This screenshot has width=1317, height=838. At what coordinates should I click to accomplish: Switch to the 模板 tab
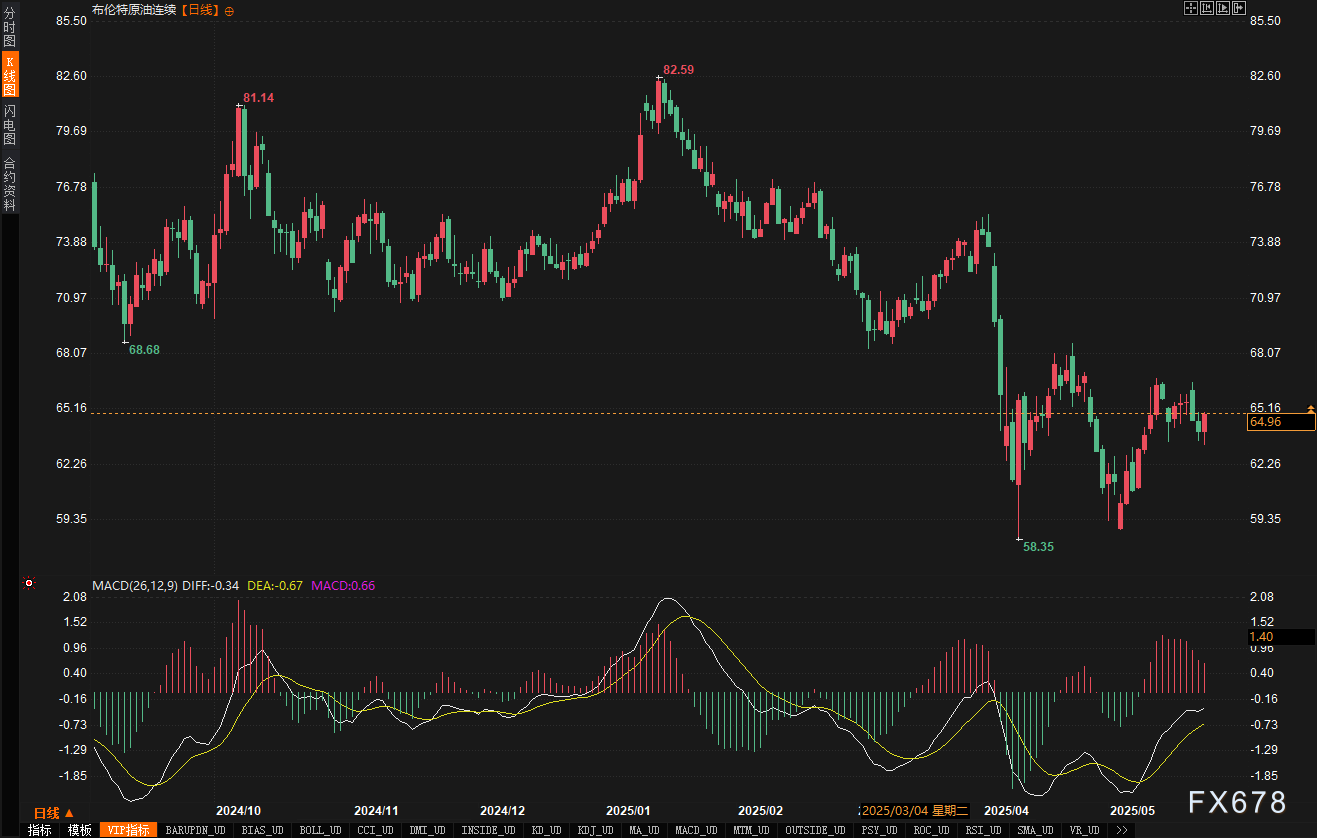pos(79,830)
